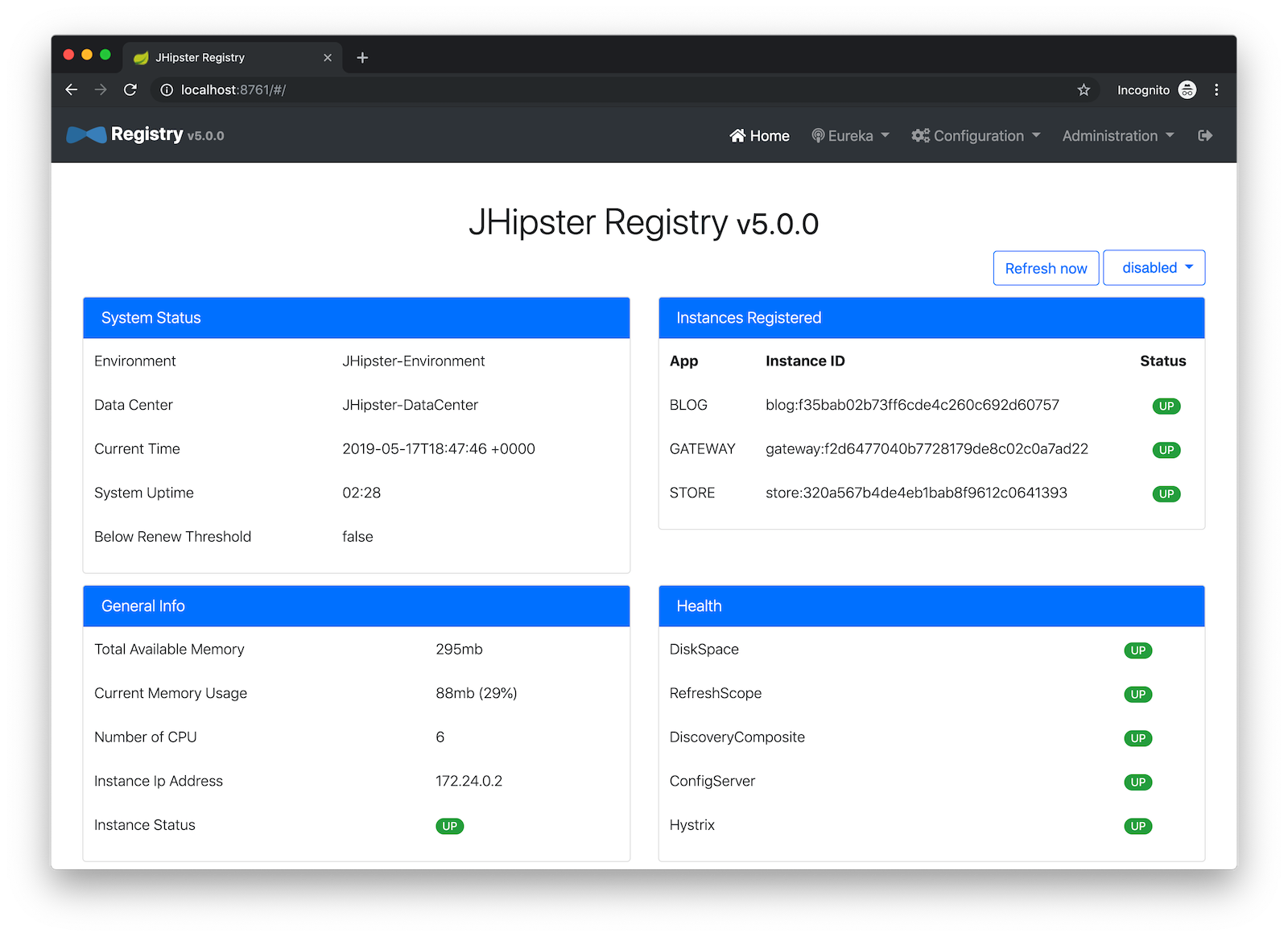Open a new tab with plus icon
This screenshot has width=1288, height=937.
[362, 58]
